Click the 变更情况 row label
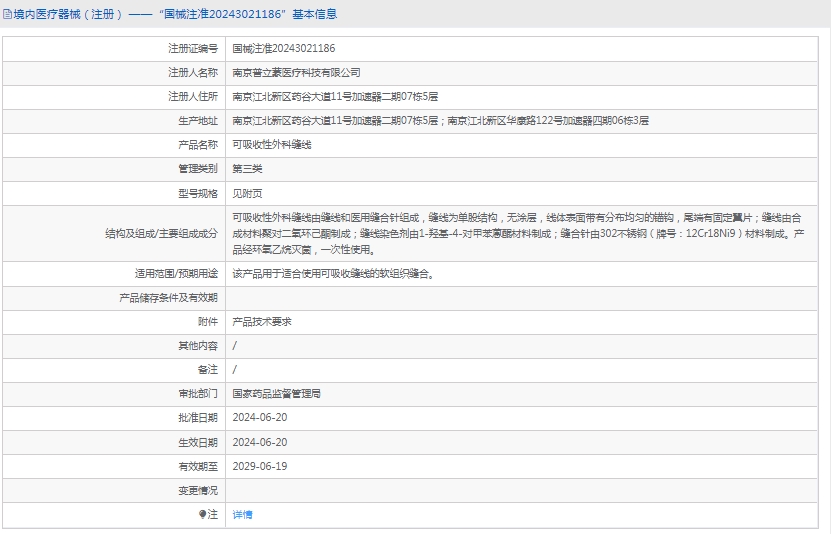833x534 pixels. point(198,490)
